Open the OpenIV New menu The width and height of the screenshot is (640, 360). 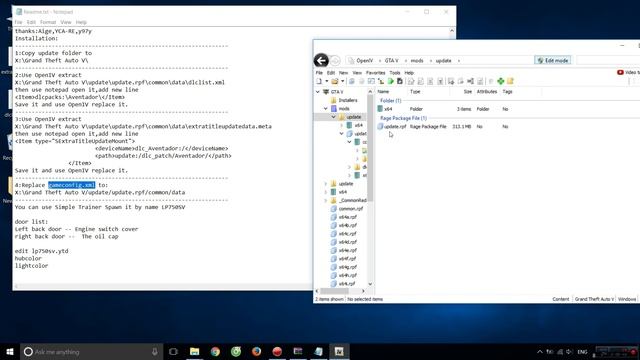(344, 73)
